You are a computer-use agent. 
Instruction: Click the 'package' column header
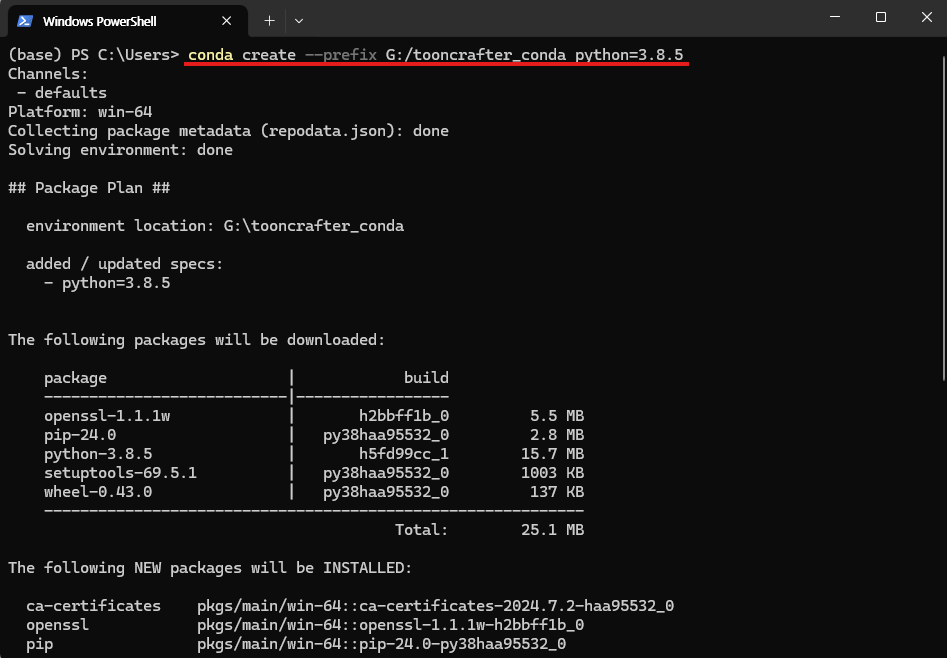click(75, 378)
